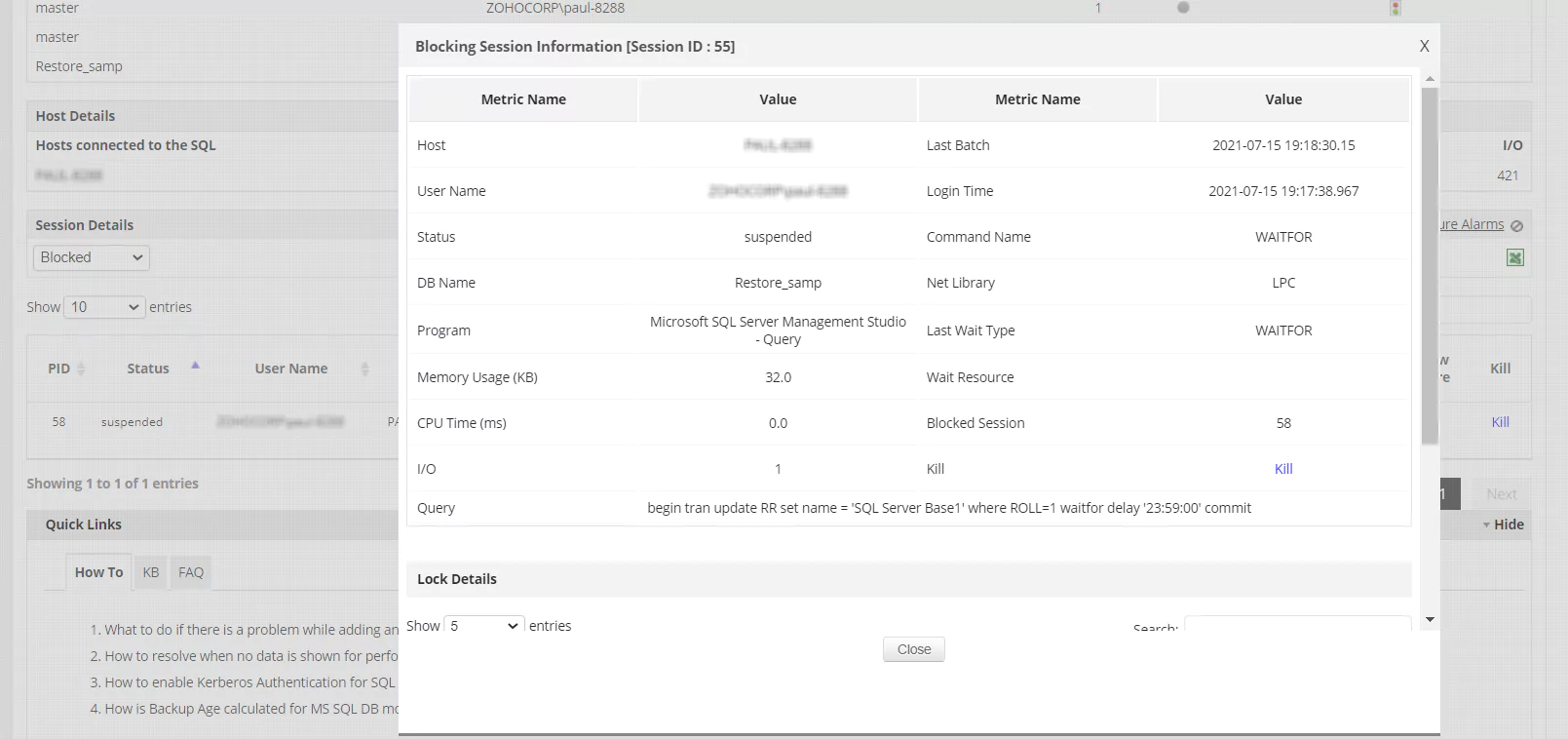Click Login Time value 2021-07-15 19:17:38.967
1568x739 pixels.
pyautogui.click(x=1283, y=191)
